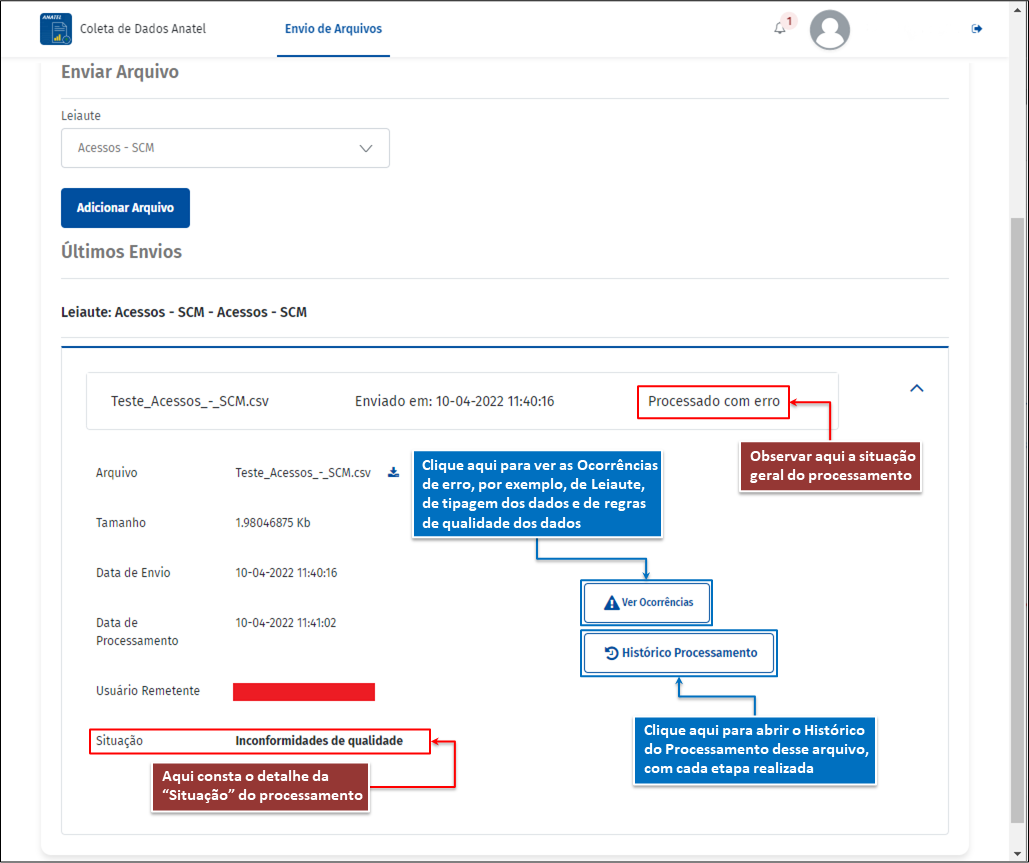1029x863 pixels.
Task: Click the warning triangle icon in Ver Ocorrências
Action: 612,603
